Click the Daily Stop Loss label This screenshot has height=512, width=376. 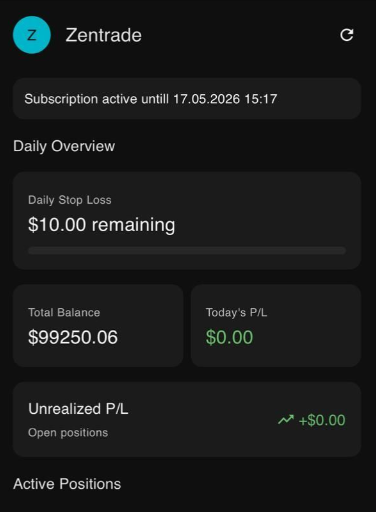(70, 200)
